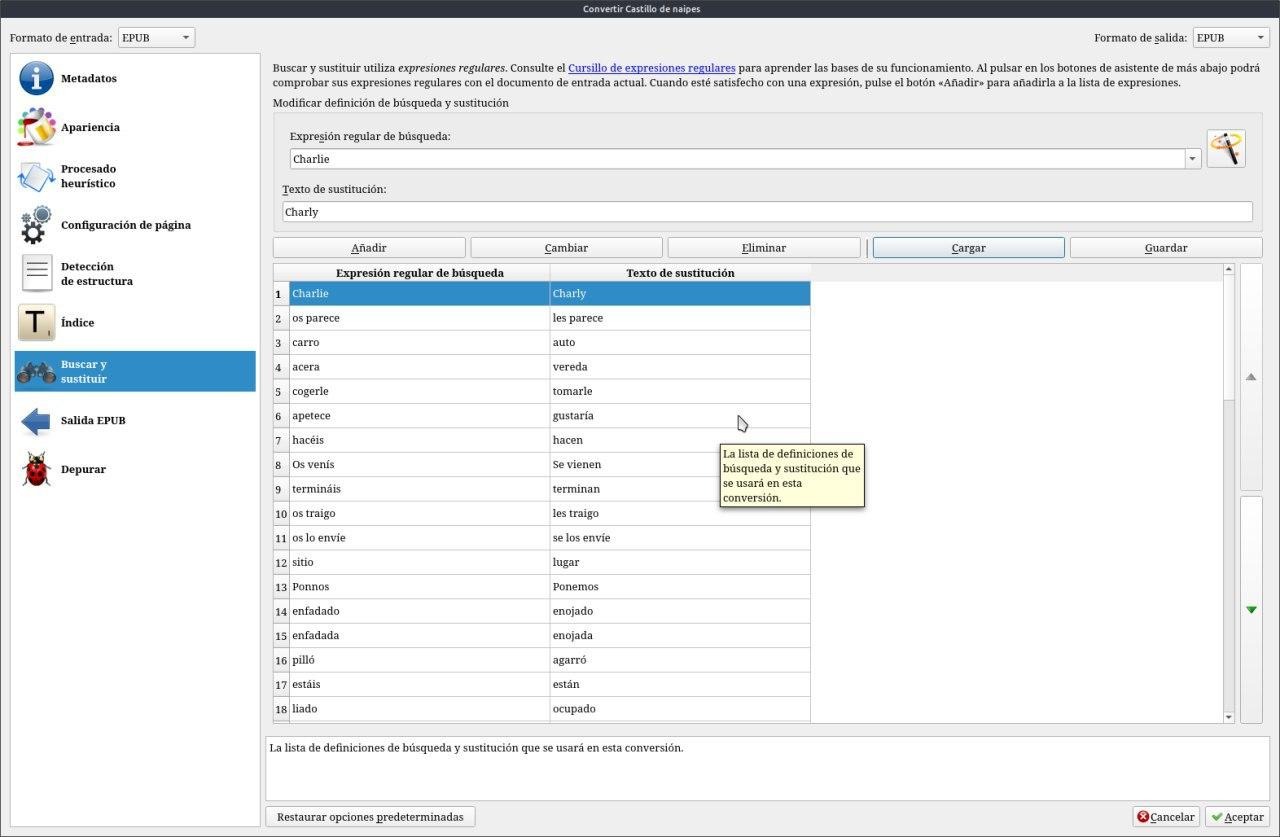Select the 'termináis' search cell
Screen dimensions: 1280x837
click(x=419, y=489)
